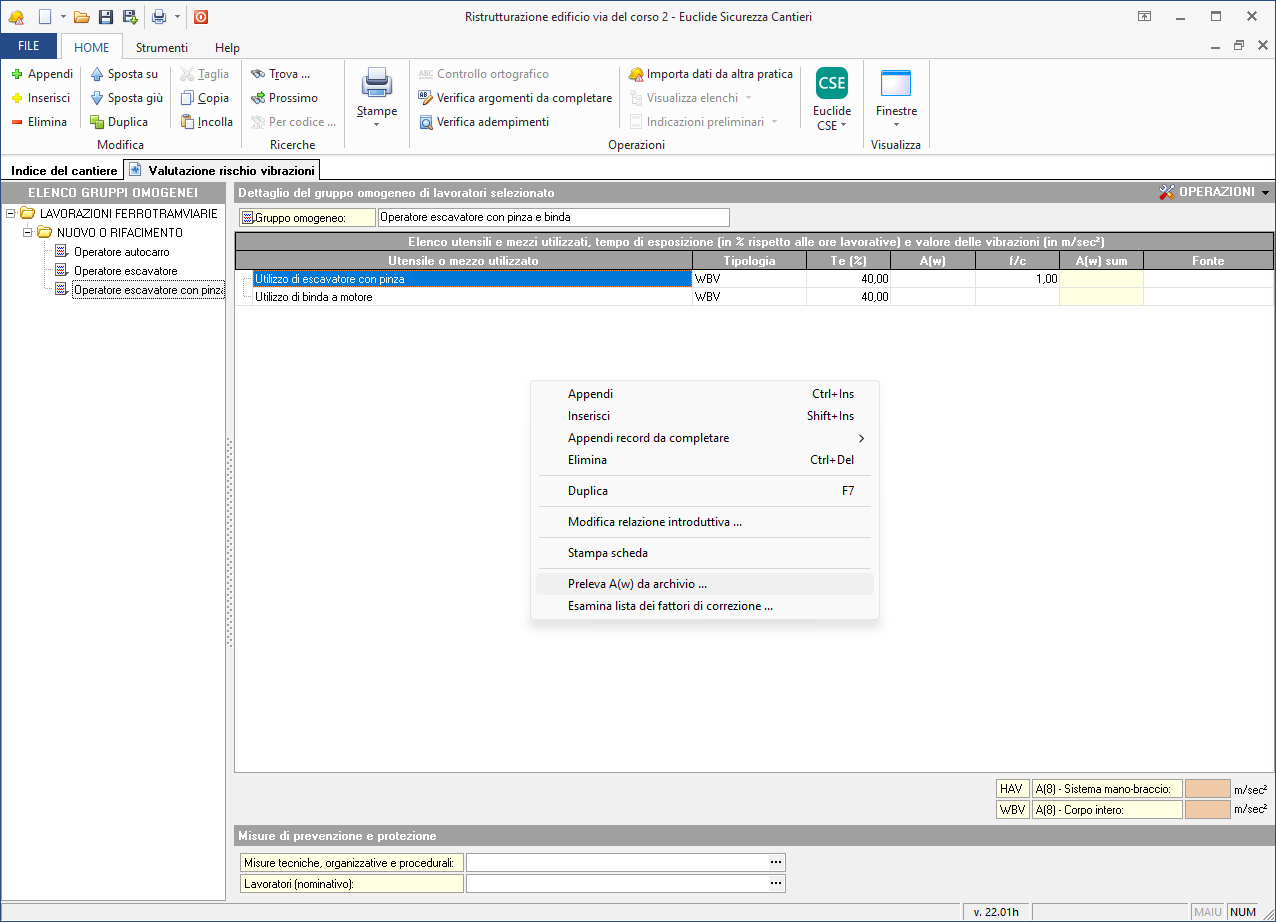Click the Euclide CSE icon

(x=831, y=84)
